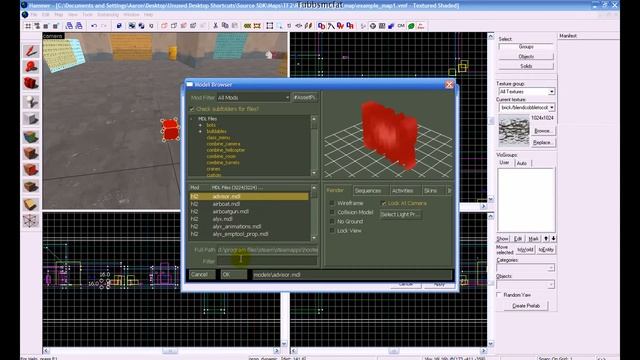
Task: Select the Apply Current Texture tool
Action: 31,153
